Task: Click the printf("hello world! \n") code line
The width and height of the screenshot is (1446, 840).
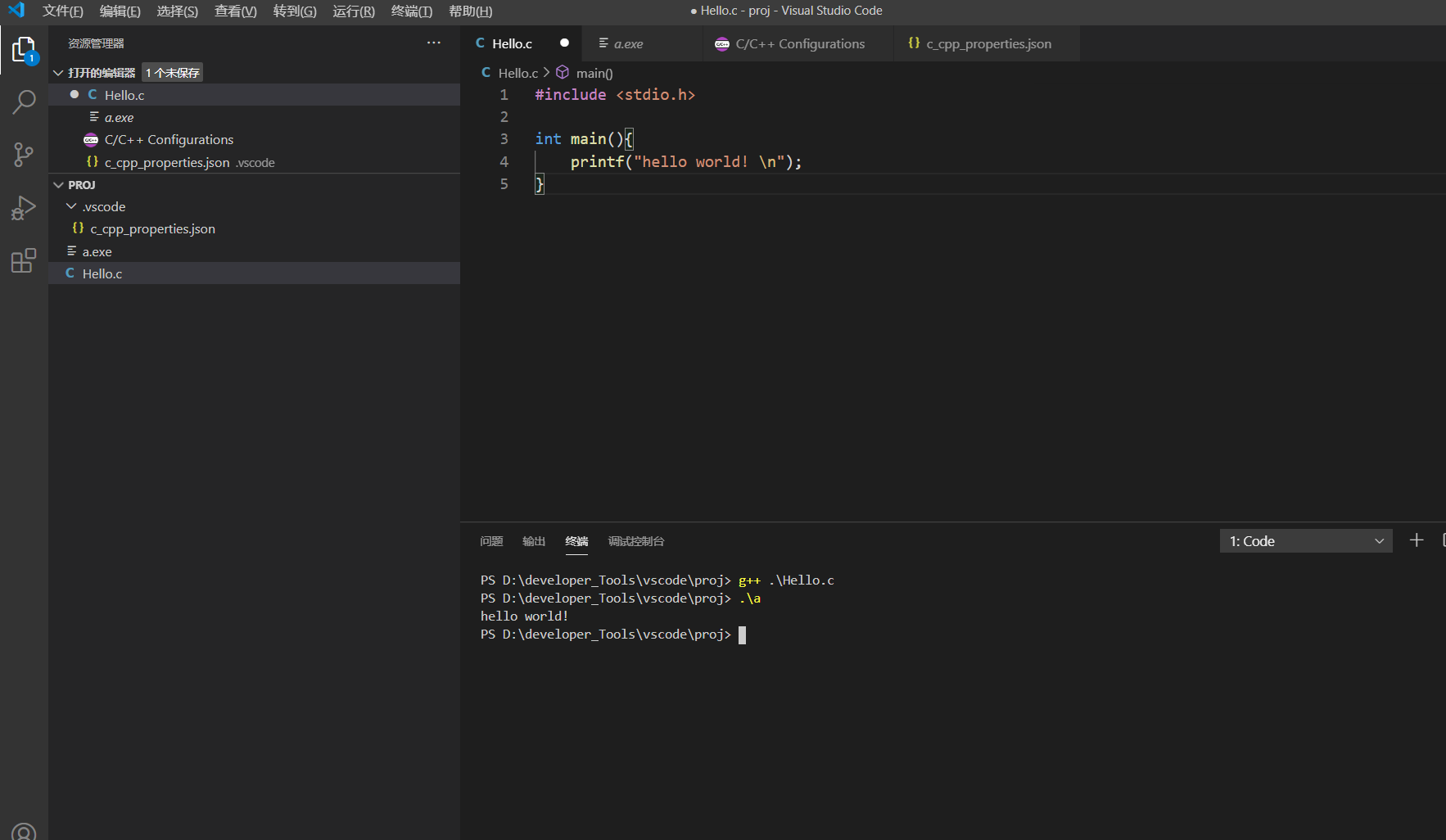Action: pos(686,162)
